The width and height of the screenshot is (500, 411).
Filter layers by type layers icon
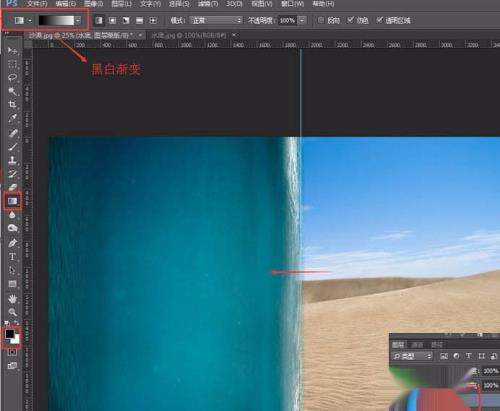tap(469, 356)
